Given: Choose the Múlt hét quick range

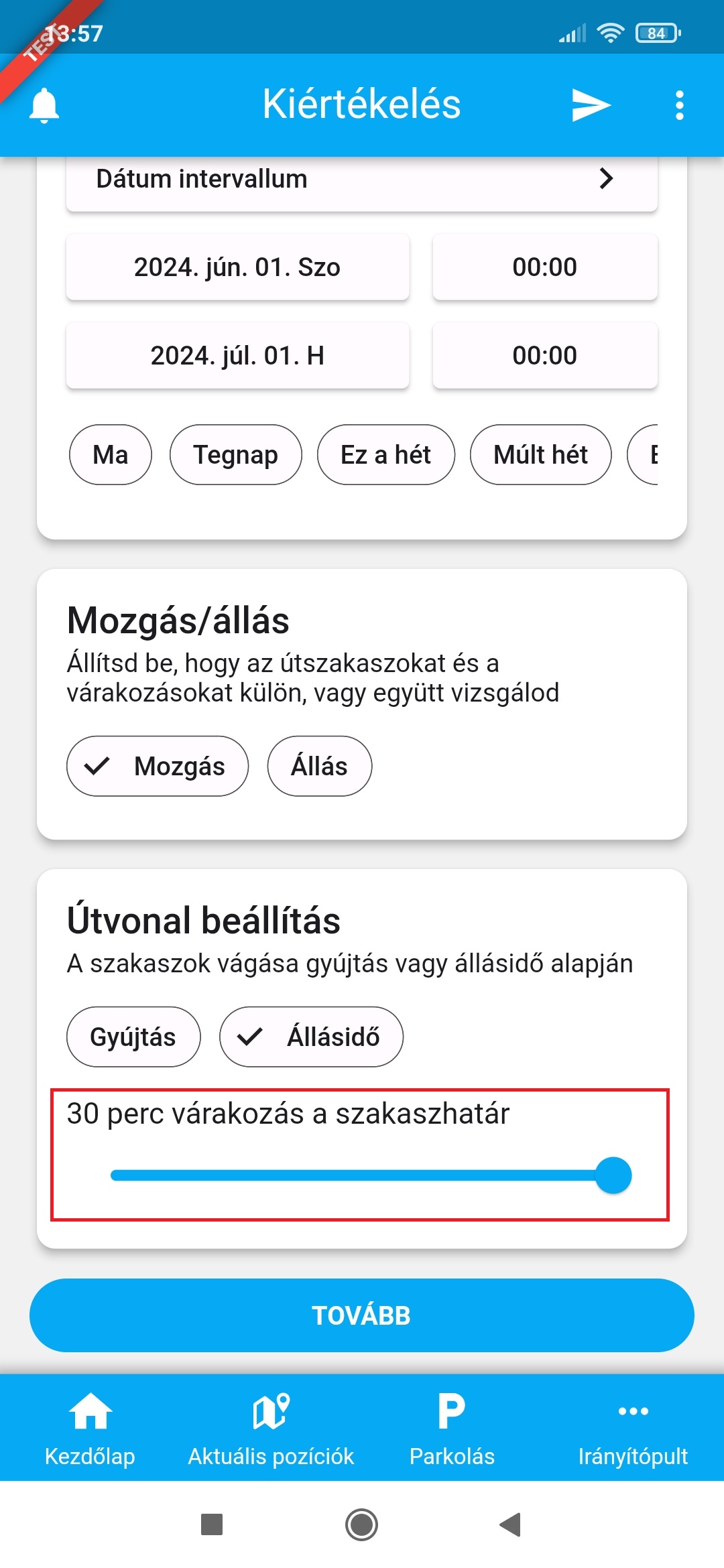Looking at the screenshot, I should [x=540, y=454].
